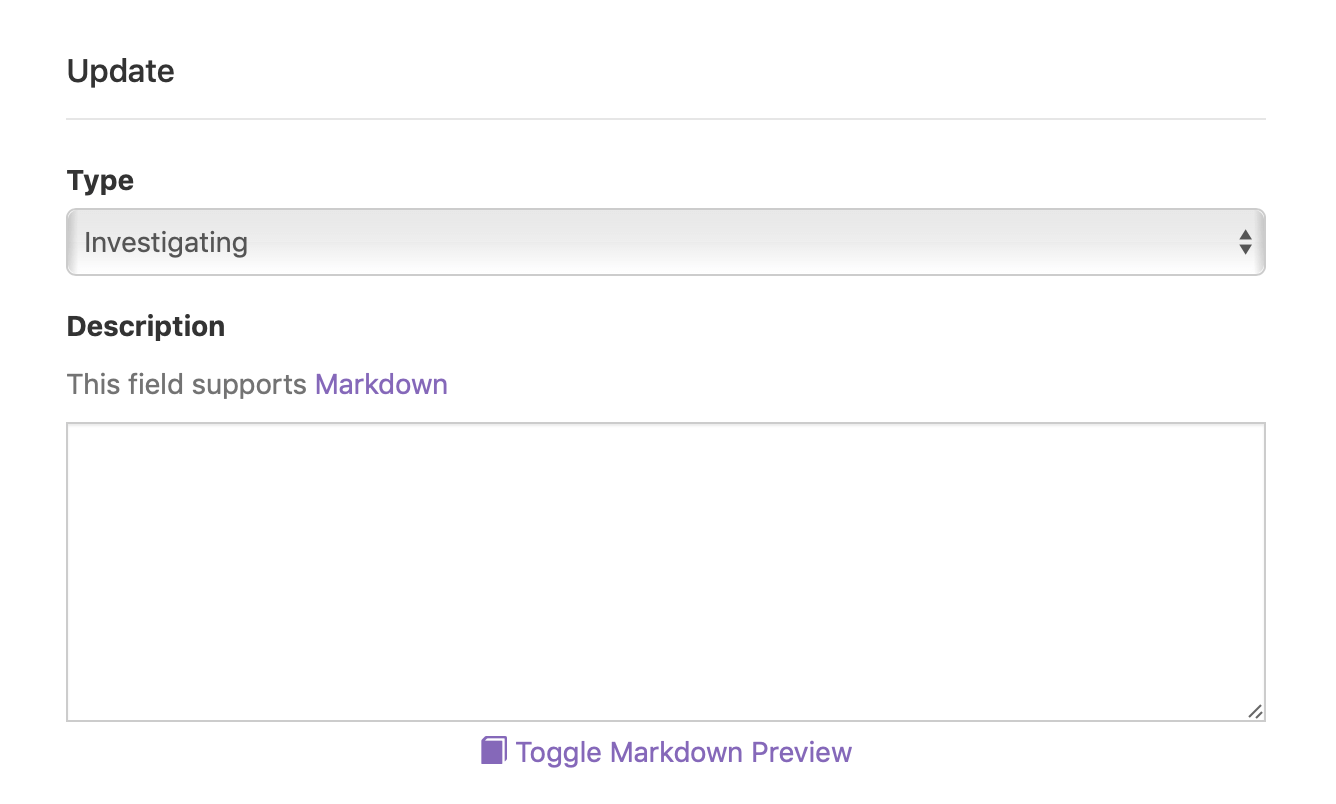Click the Type field label
This screenshot has width=1336, height=804.
tap(100, 181)
